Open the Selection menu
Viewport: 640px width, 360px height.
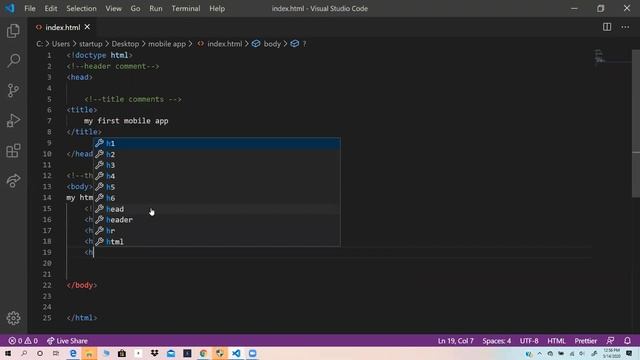(x=81, y=8)
